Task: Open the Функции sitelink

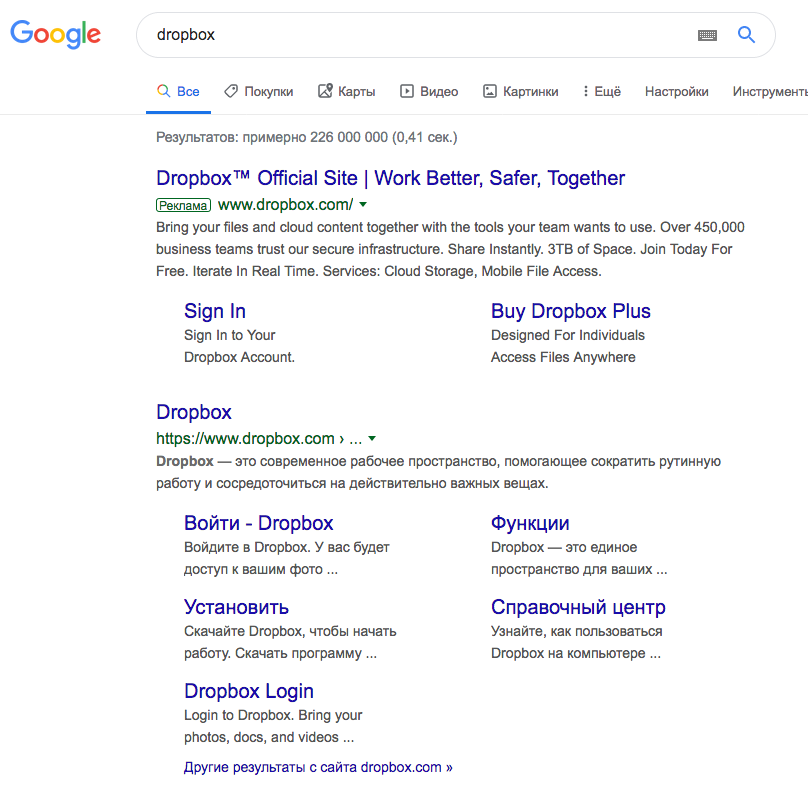Action: [x=530, y=523]
